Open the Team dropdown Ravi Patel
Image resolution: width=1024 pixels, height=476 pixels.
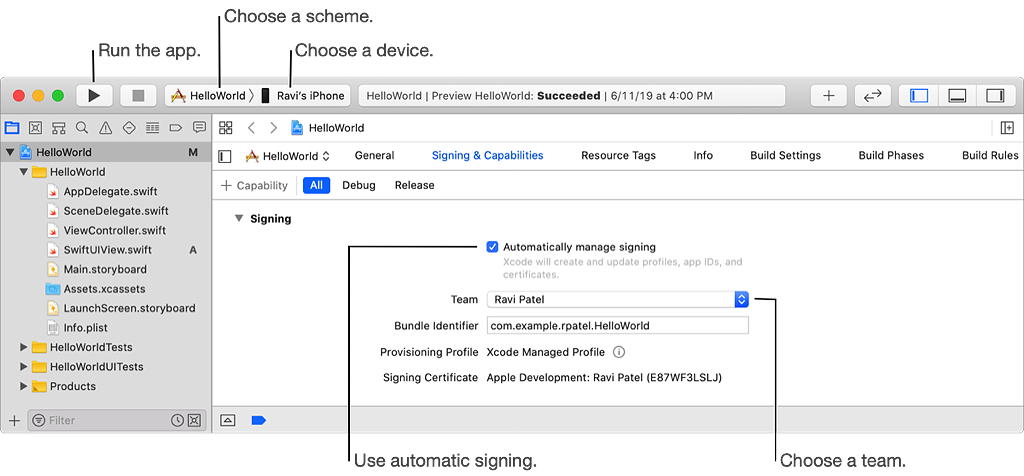point(618,300)
